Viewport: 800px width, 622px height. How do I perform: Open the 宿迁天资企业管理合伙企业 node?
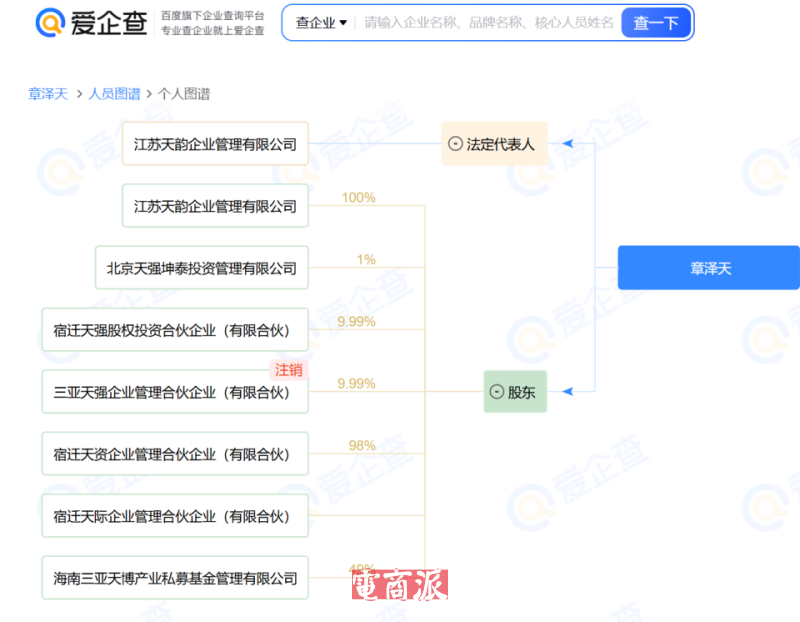pyautogui.click(x=175, y=454)
